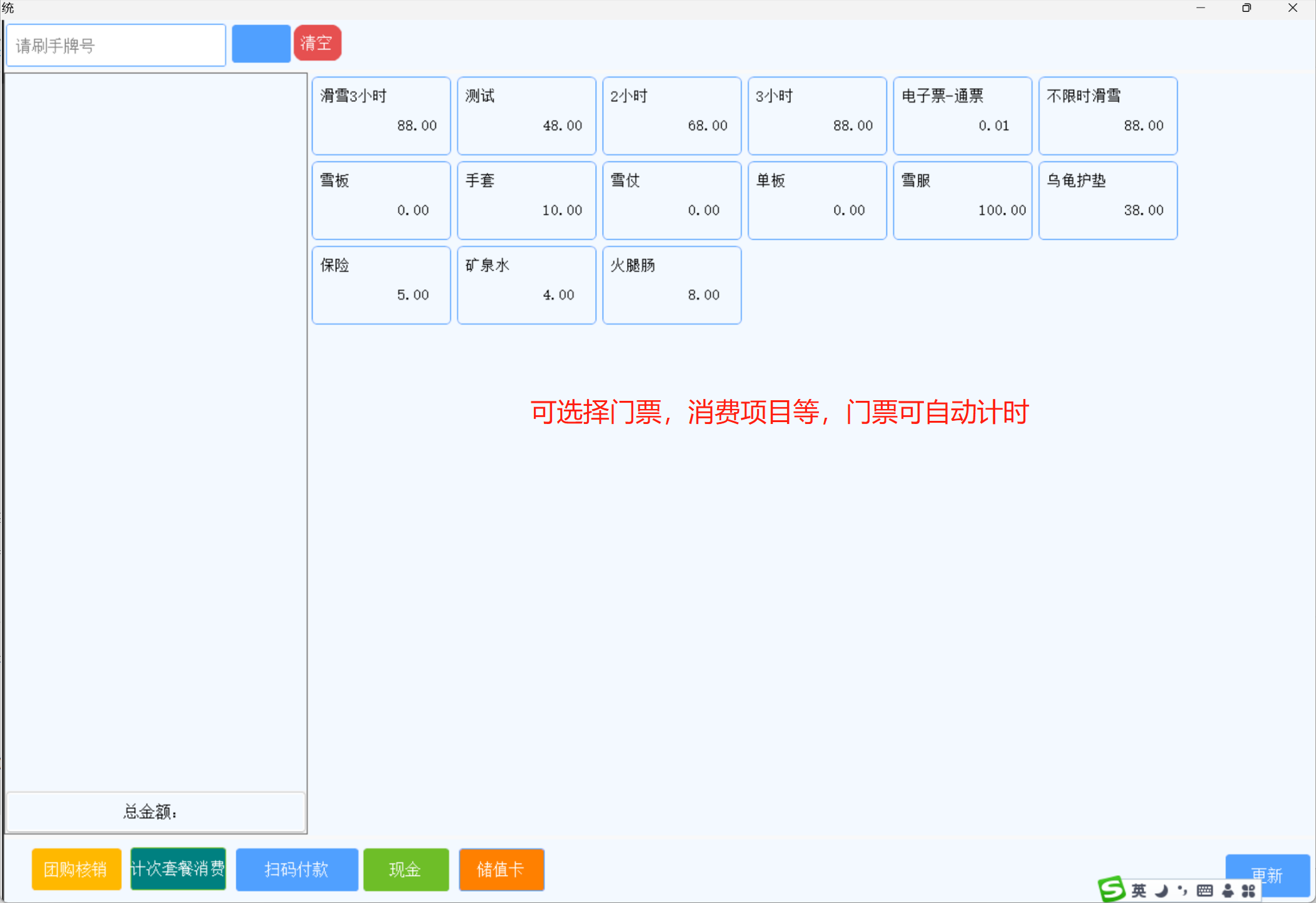Open the IME toolbox four-leaf icon
Screen dimensions: 1316x903
[x=1248, y=890]
